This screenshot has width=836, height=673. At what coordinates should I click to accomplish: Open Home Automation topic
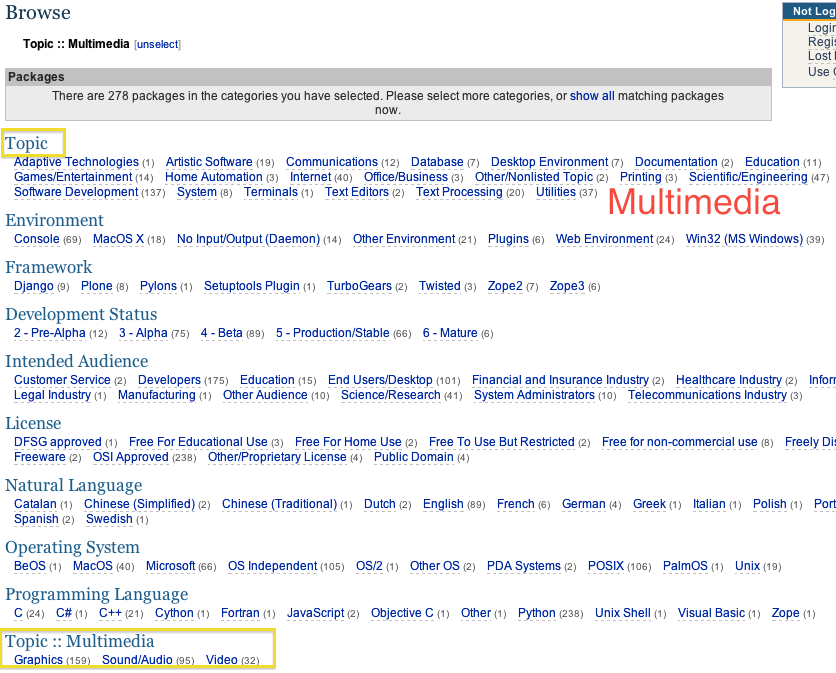pyautogui.click(x=214, y=177)
